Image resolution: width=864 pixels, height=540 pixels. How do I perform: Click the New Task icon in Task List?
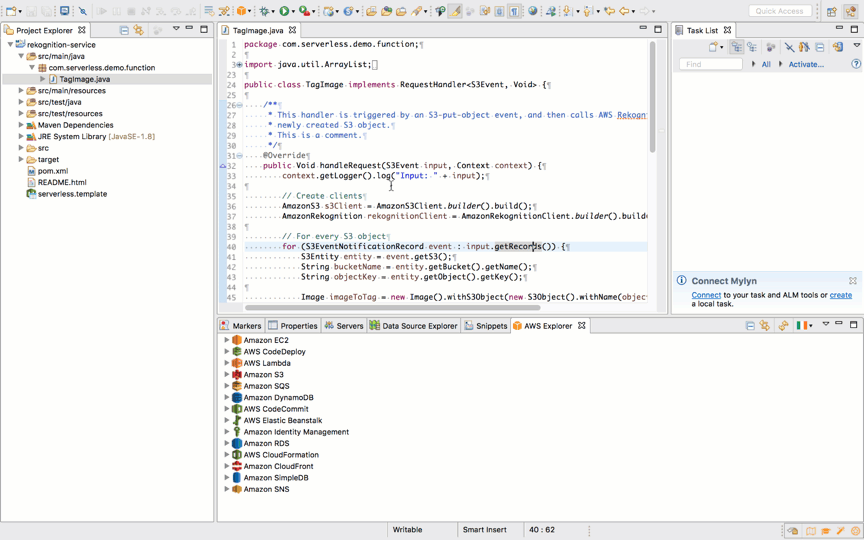click(x=714, y=47)
